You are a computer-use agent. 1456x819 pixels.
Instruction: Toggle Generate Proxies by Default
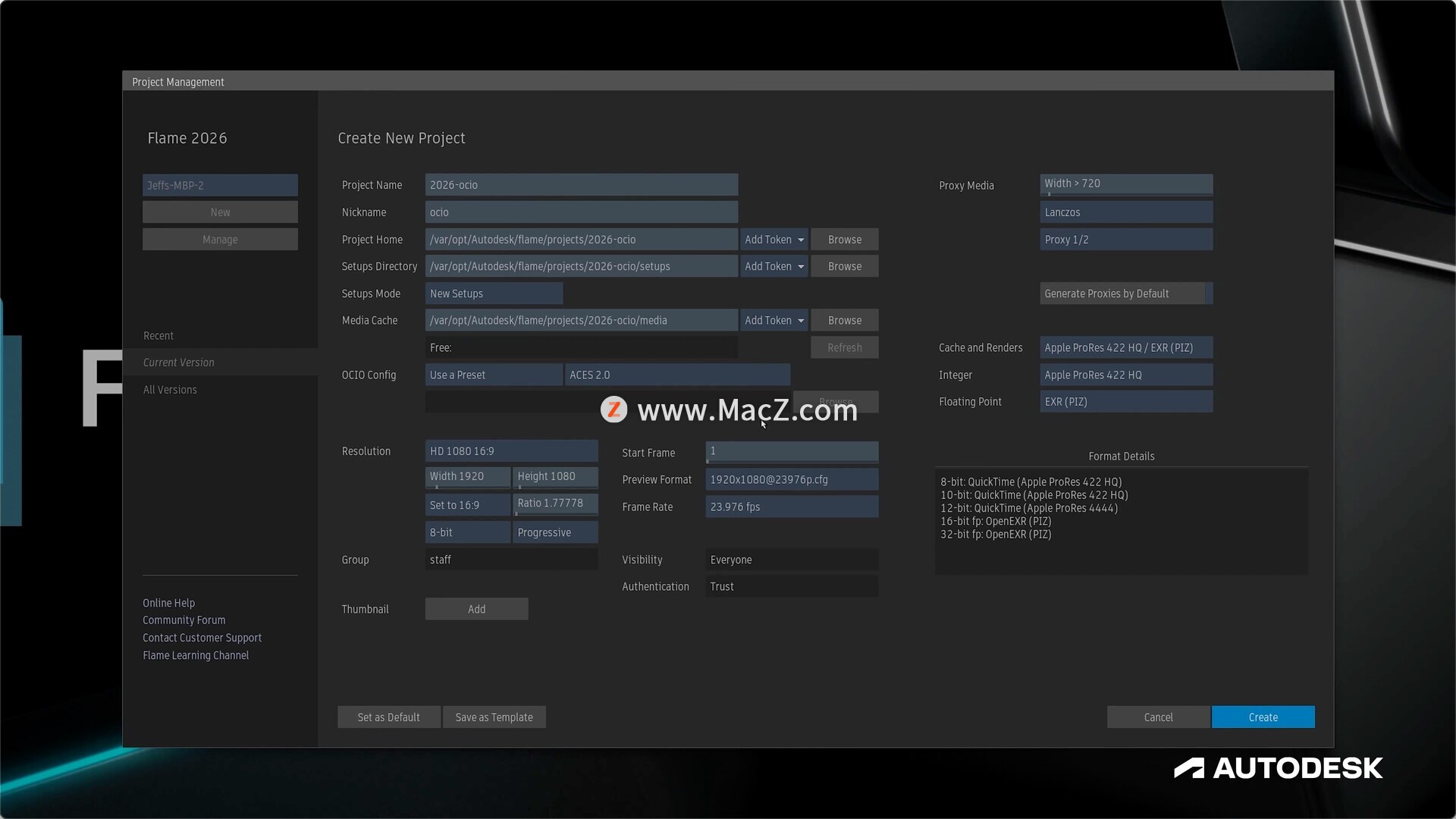pos(1126,293)
